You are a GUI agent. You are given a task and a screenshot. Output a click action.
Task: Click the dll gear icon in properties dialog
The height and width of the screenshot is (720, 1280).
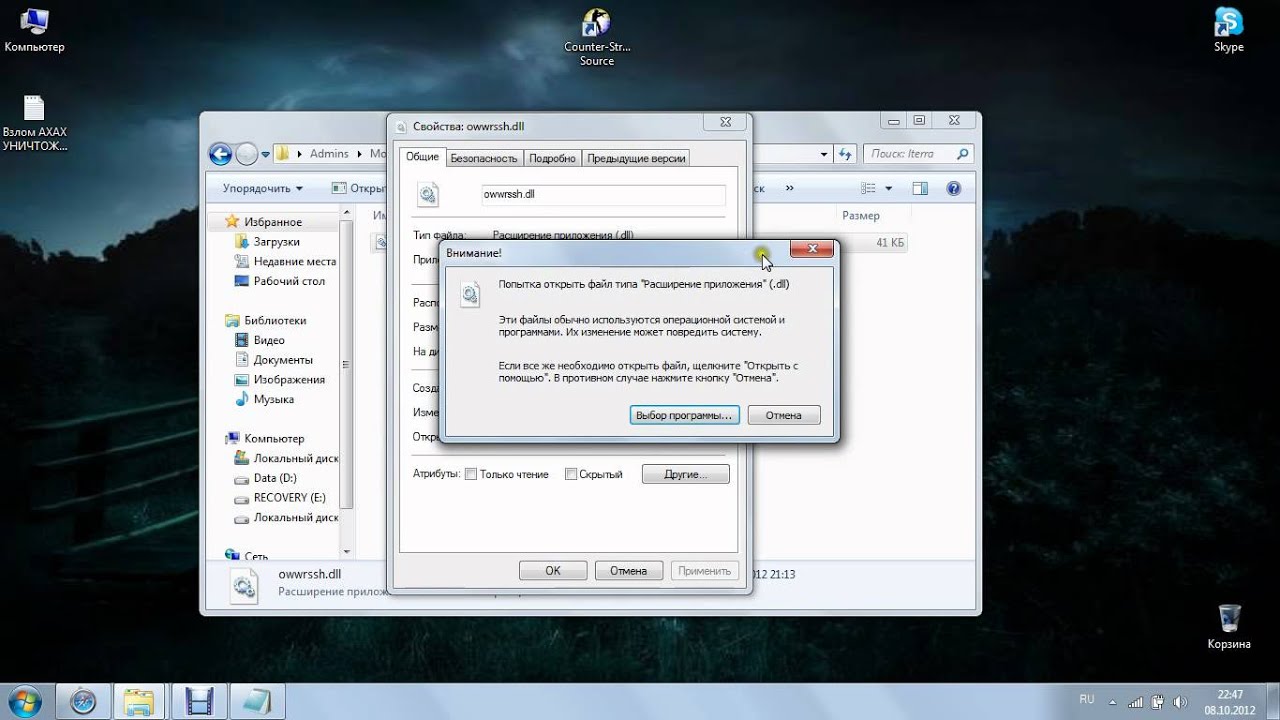tap(428, 194)
